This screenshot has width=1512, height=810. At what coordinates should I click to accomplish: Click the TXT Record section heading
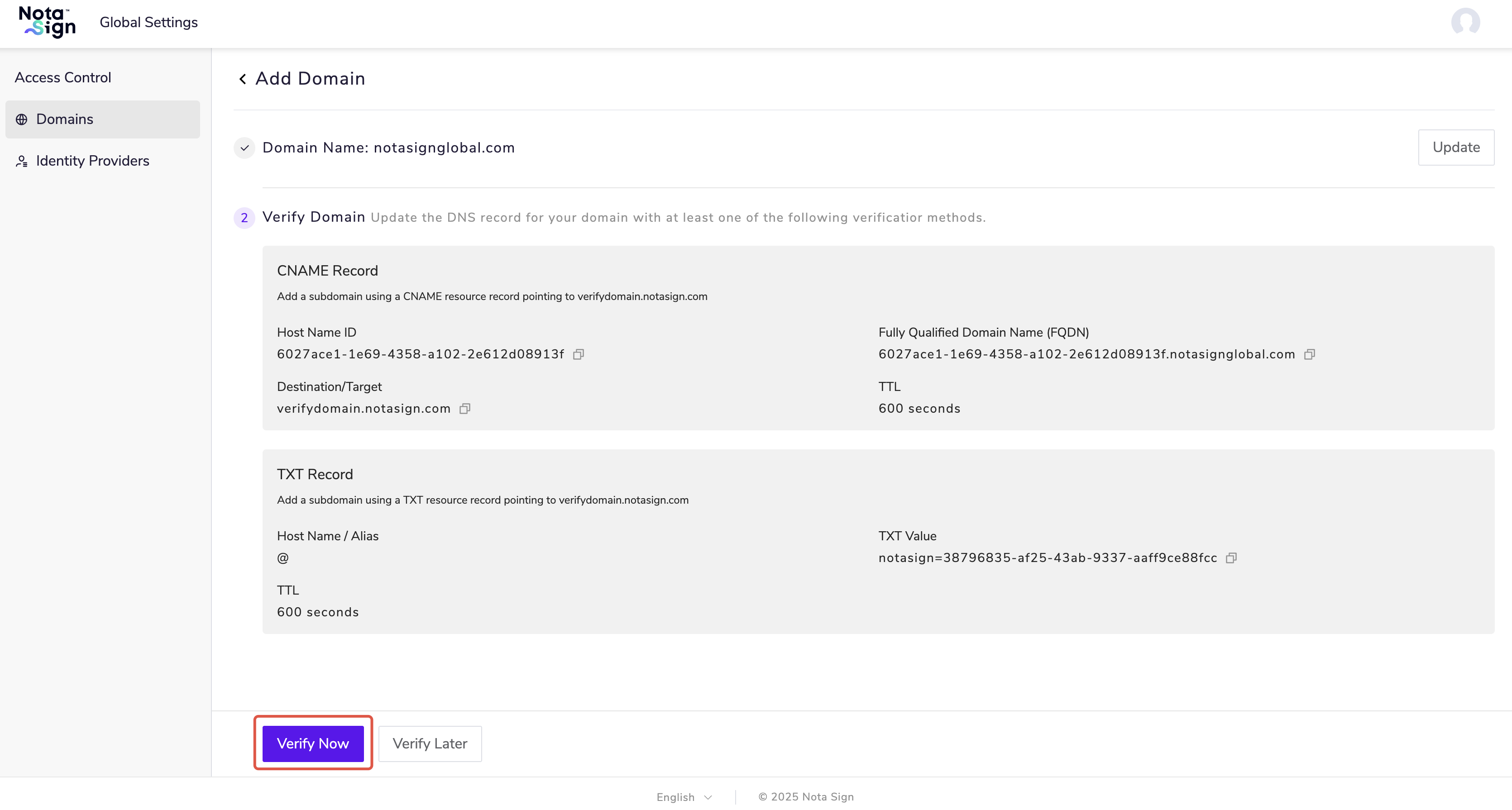pyautogui.click(x=315, y=474)
